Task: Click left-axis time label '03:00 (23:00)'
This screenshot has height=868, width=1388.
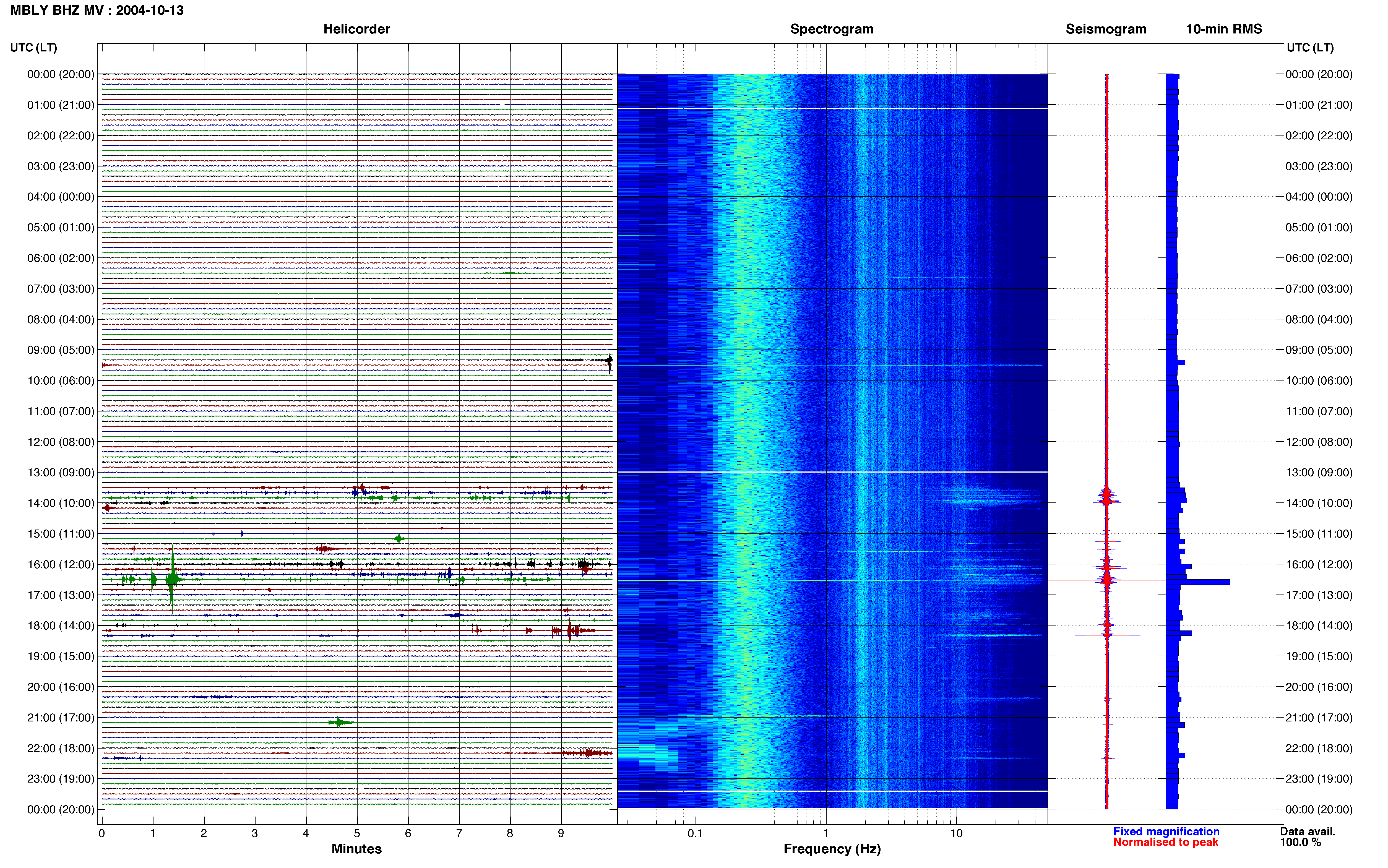Action: click(x=61, y=166)
